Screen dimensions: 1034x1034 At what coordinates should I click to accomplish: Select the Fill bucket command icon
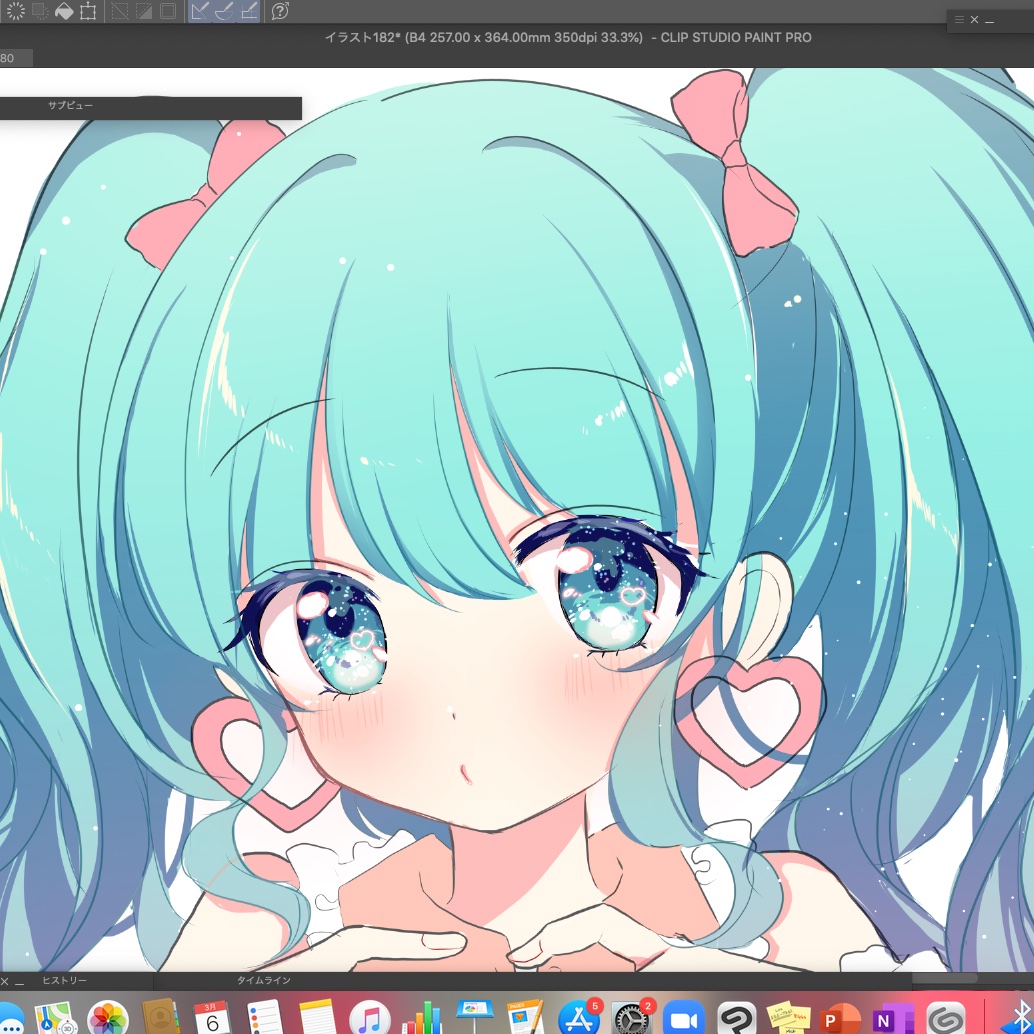64,11
